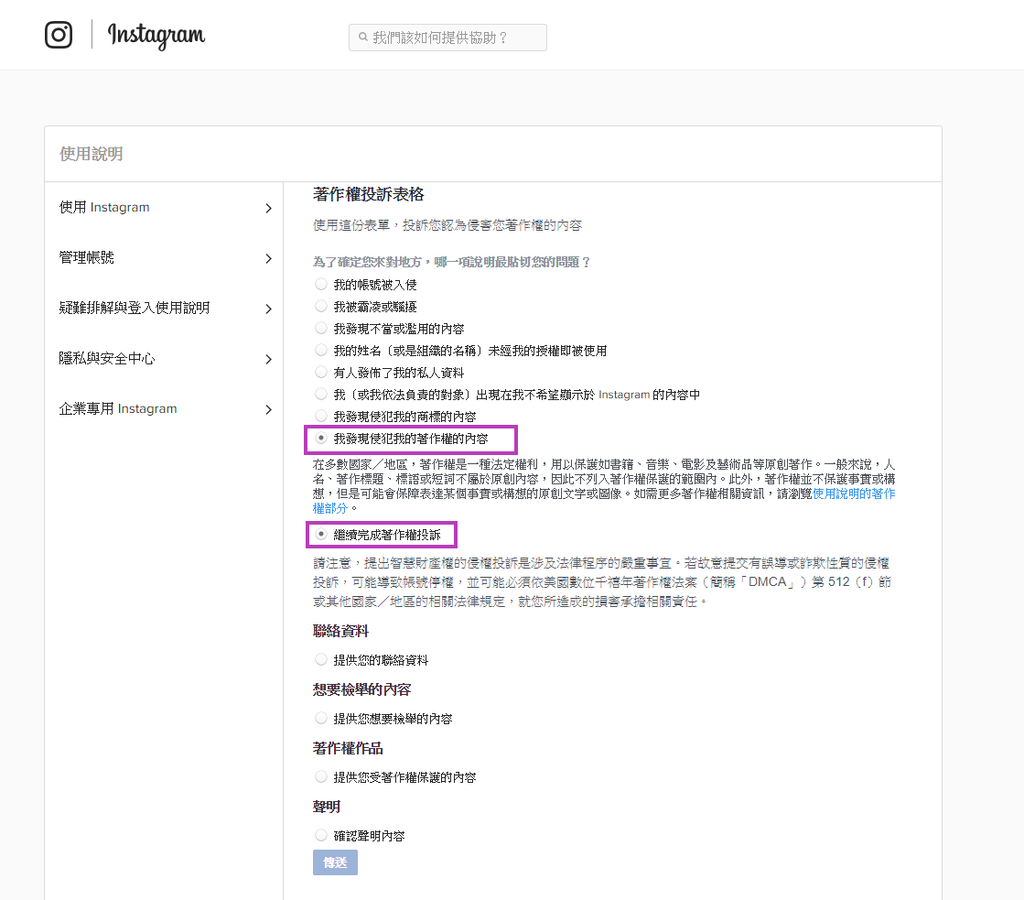Screen dimensions: 1024x900
Task: Select the 我被霸凌或騷擾 radio option
Action: 321,306
